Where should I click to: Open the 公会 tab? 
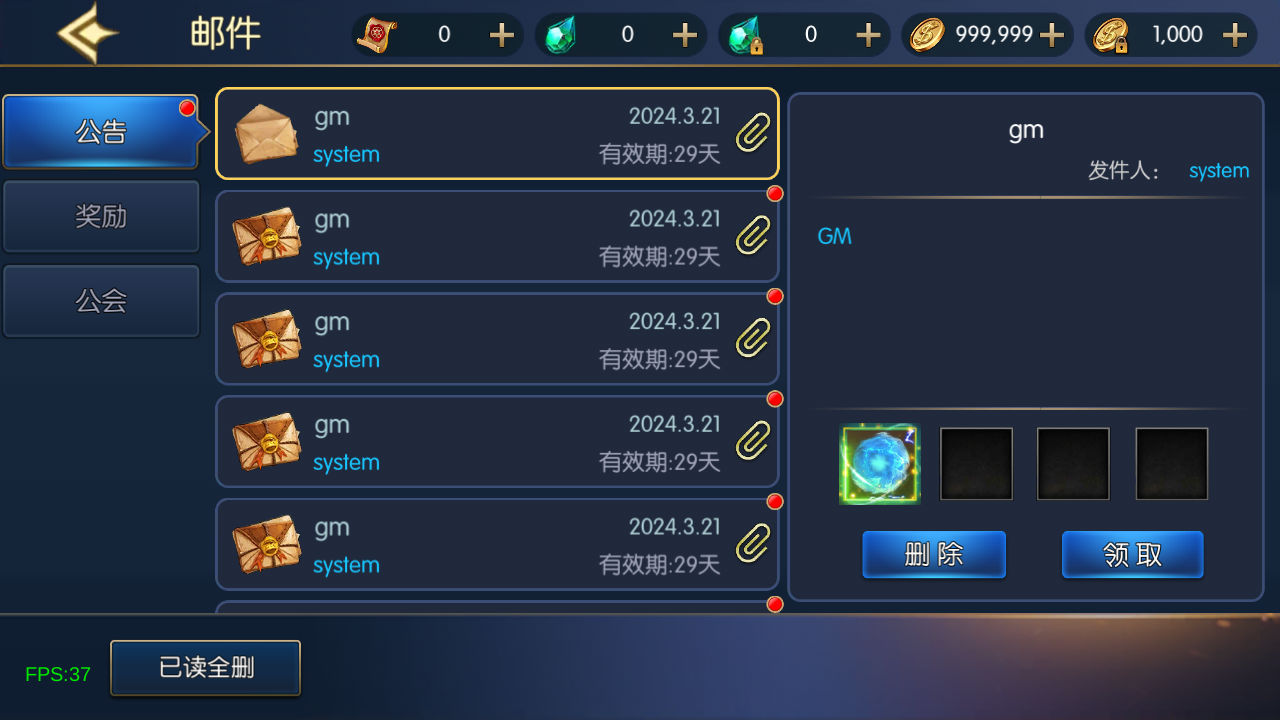(101, 301)
